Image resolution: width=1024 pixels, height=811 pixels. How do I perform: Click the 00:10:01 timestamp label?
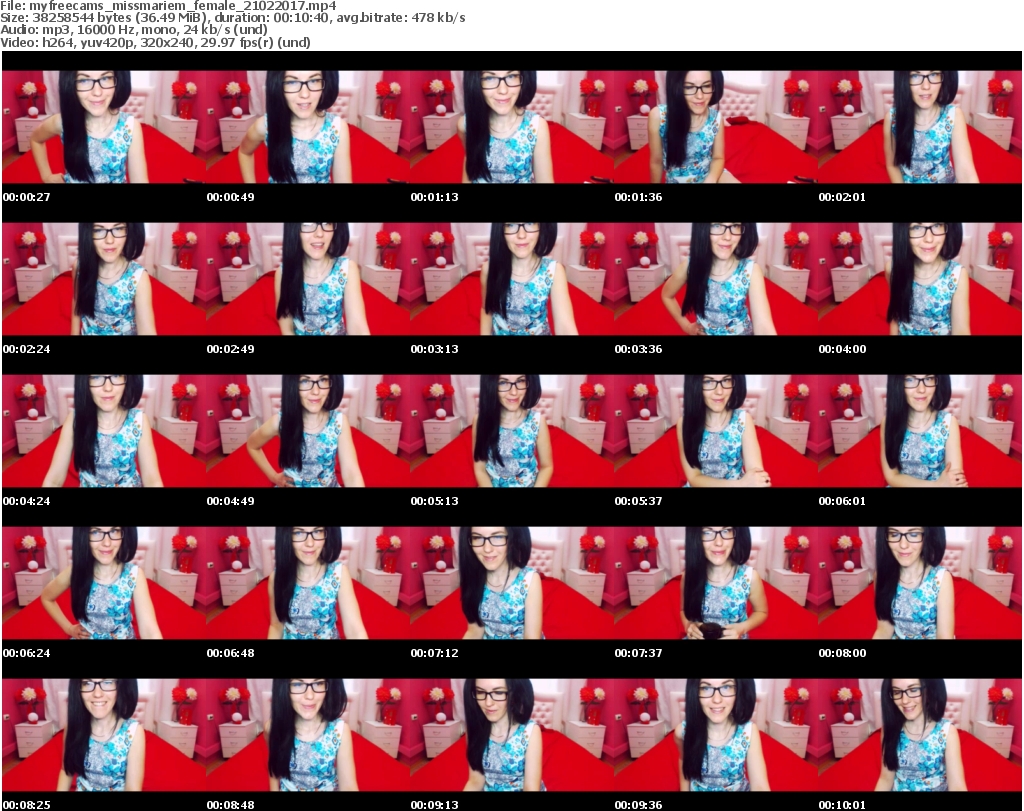click(842, 805)
